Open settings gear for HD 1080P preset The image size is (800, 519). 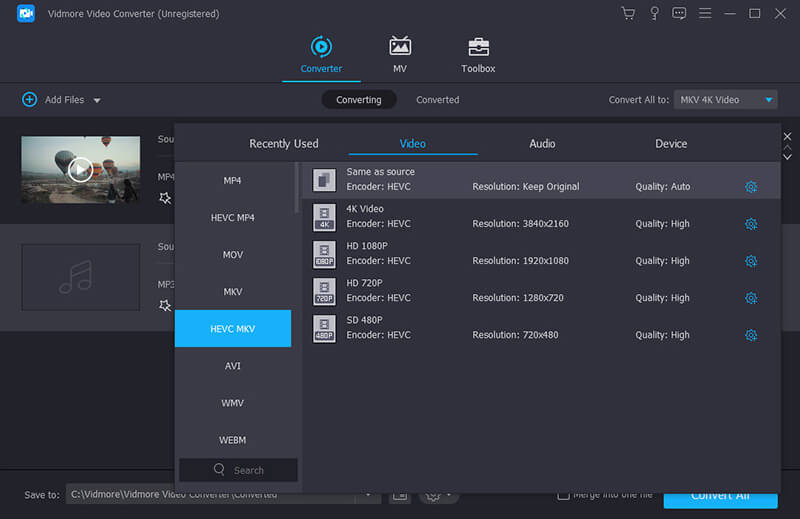pyautogui.click(x=751, y=261)
